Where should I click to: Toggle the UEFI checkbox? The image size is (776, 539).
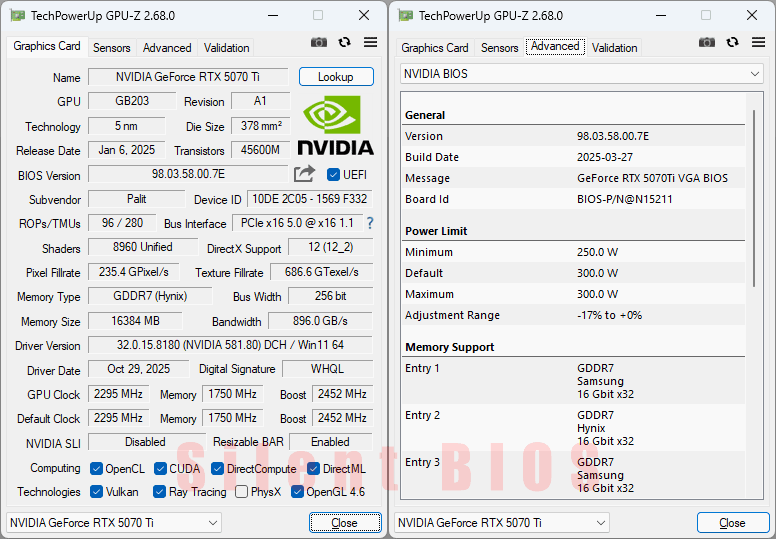pyautogui.click(x=333, y=174)
